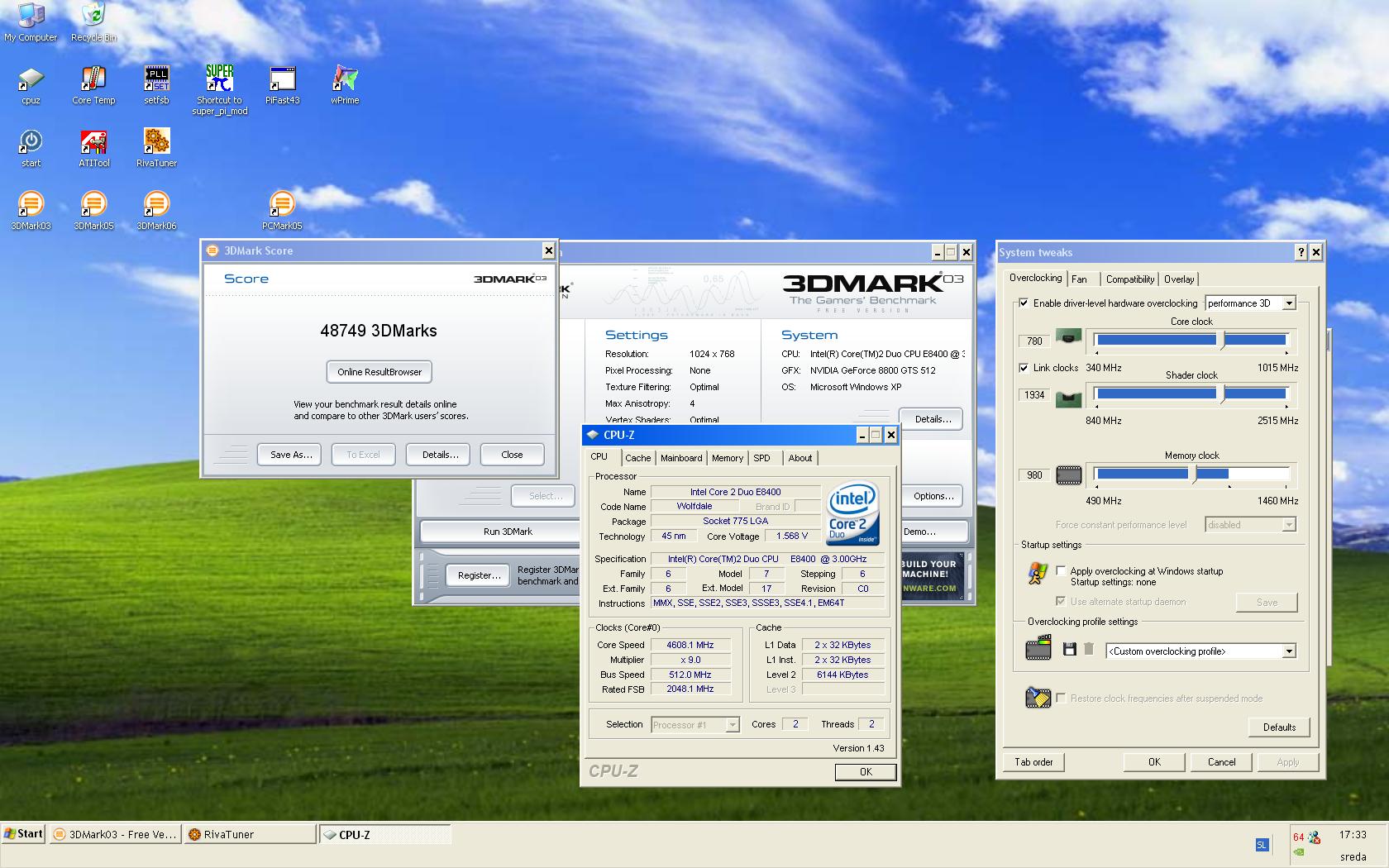Toggle Restore clock frequencies after suspended mode
Viewport: 1389px width, 868px height.
tap(1061, 699)
